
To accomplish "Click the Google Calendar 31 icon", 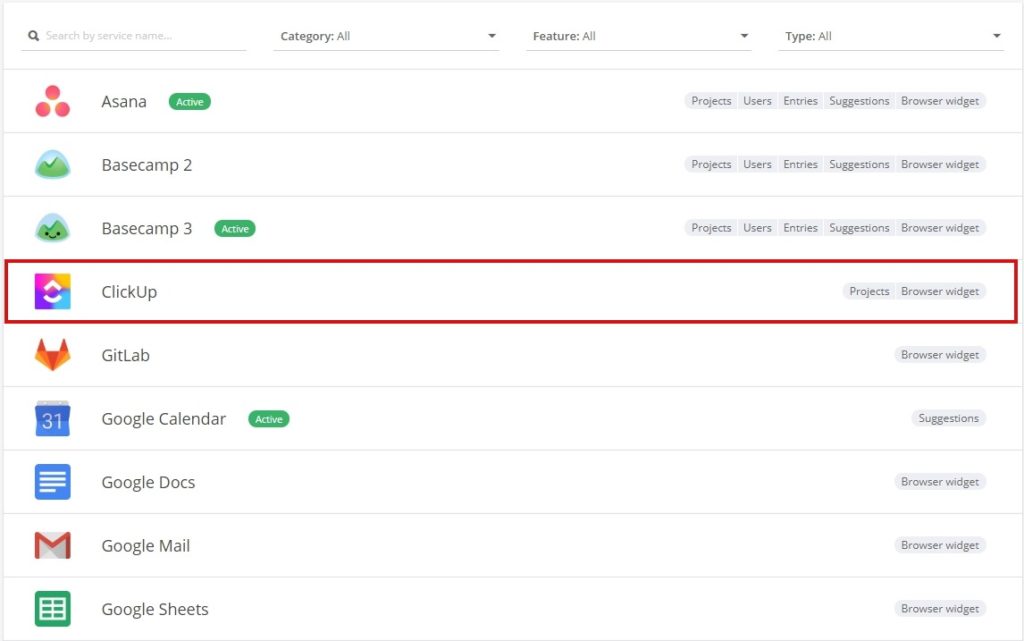I will tap(52, 418).
